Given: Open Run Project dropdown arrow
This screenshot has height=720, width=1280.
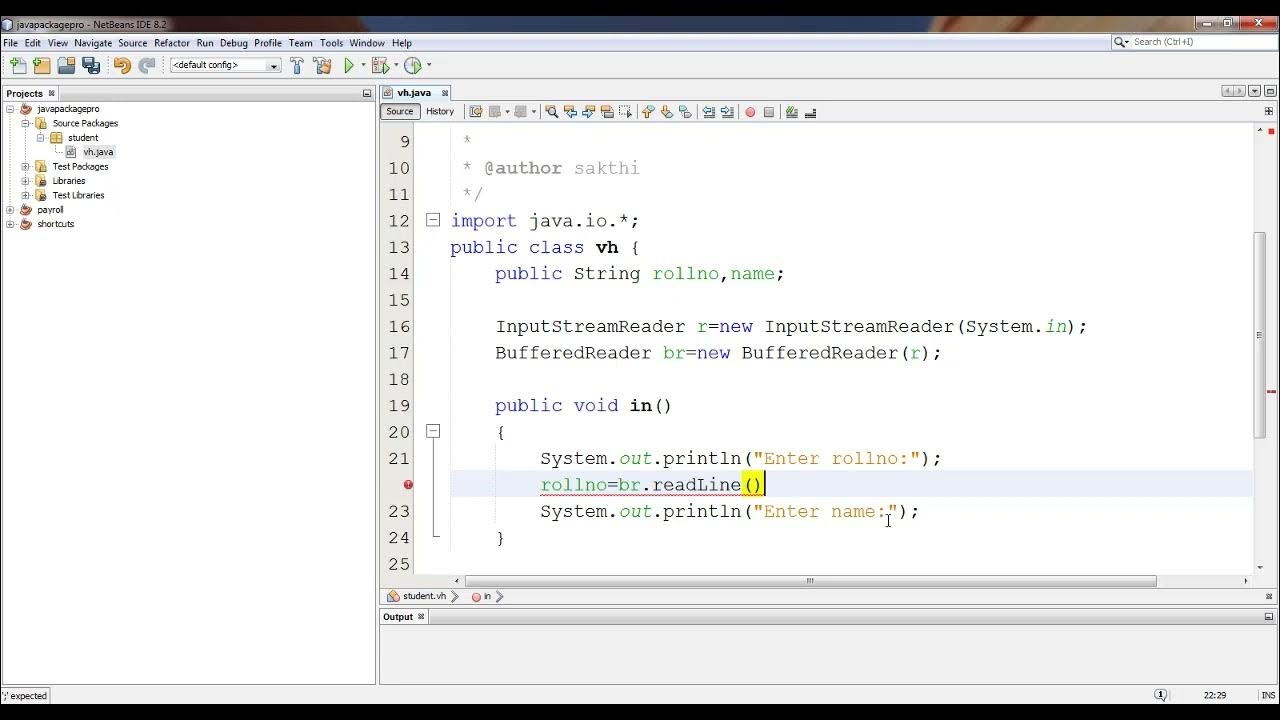Looking at the screenshot, I should 363,65.
